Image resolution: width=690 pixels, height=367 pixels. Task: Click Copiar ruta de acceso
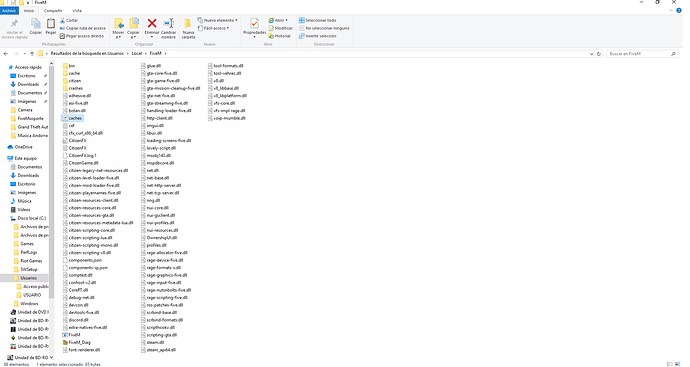pyautogui.click(x=83, y=28)
